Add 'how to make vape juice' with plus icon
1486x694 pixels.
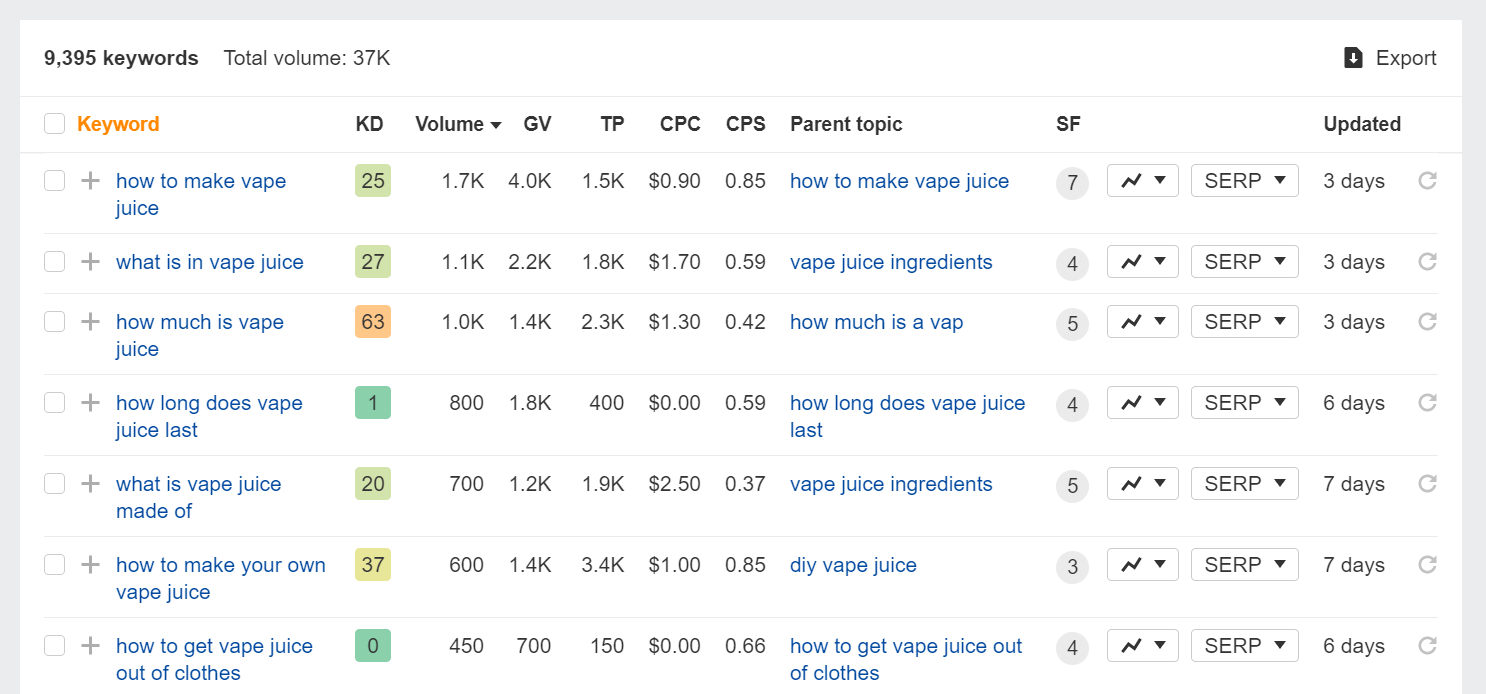click(x=91, y=181)
